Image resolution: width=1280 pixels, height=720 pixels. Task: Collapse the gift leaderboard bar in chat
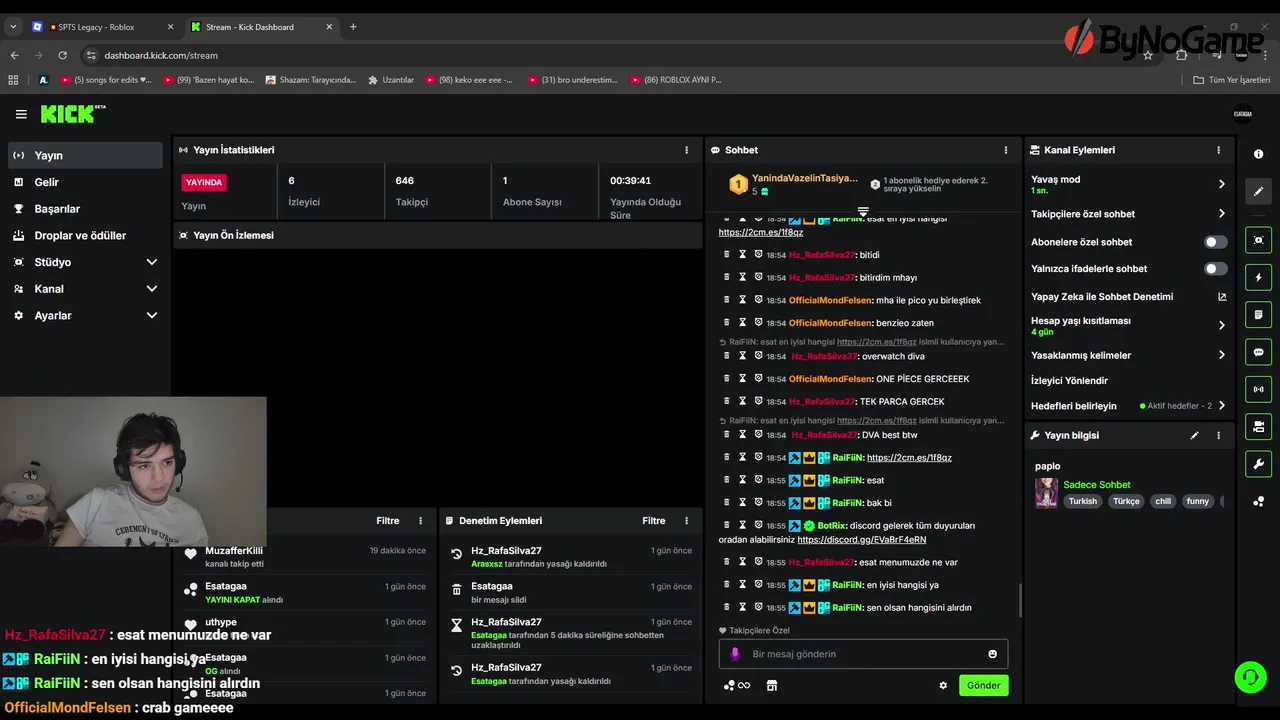pyautogui.click(x=863, y=212)
